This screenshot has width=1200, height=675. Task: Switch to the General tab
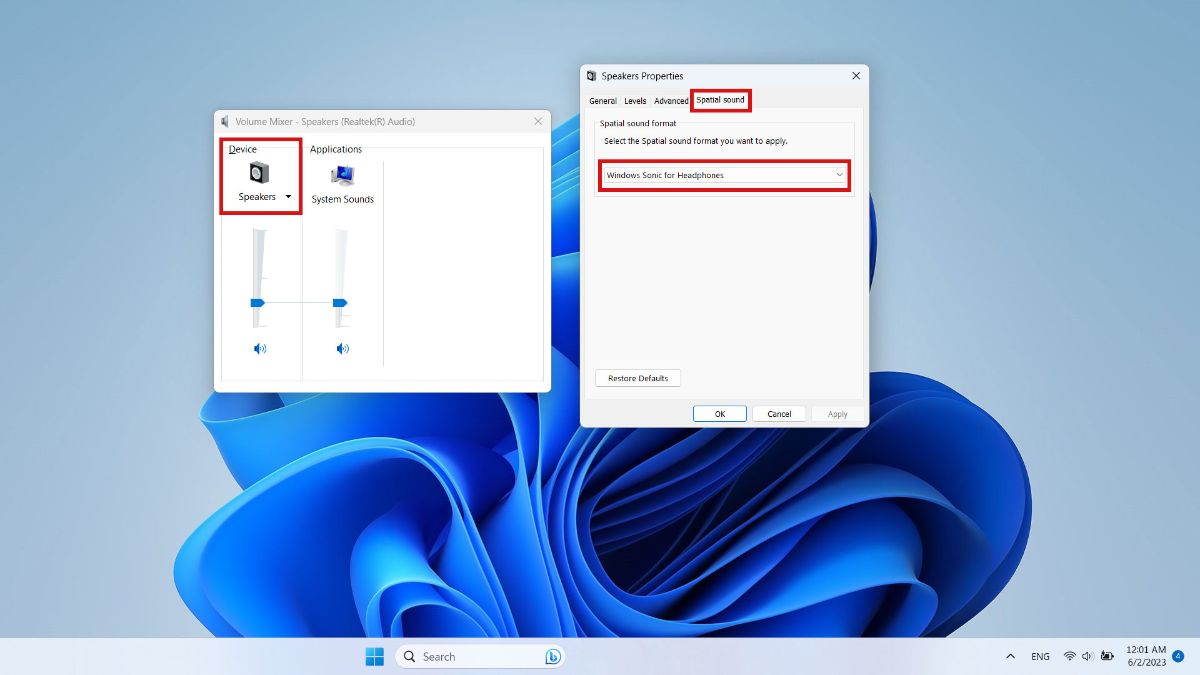pos(602,101)
